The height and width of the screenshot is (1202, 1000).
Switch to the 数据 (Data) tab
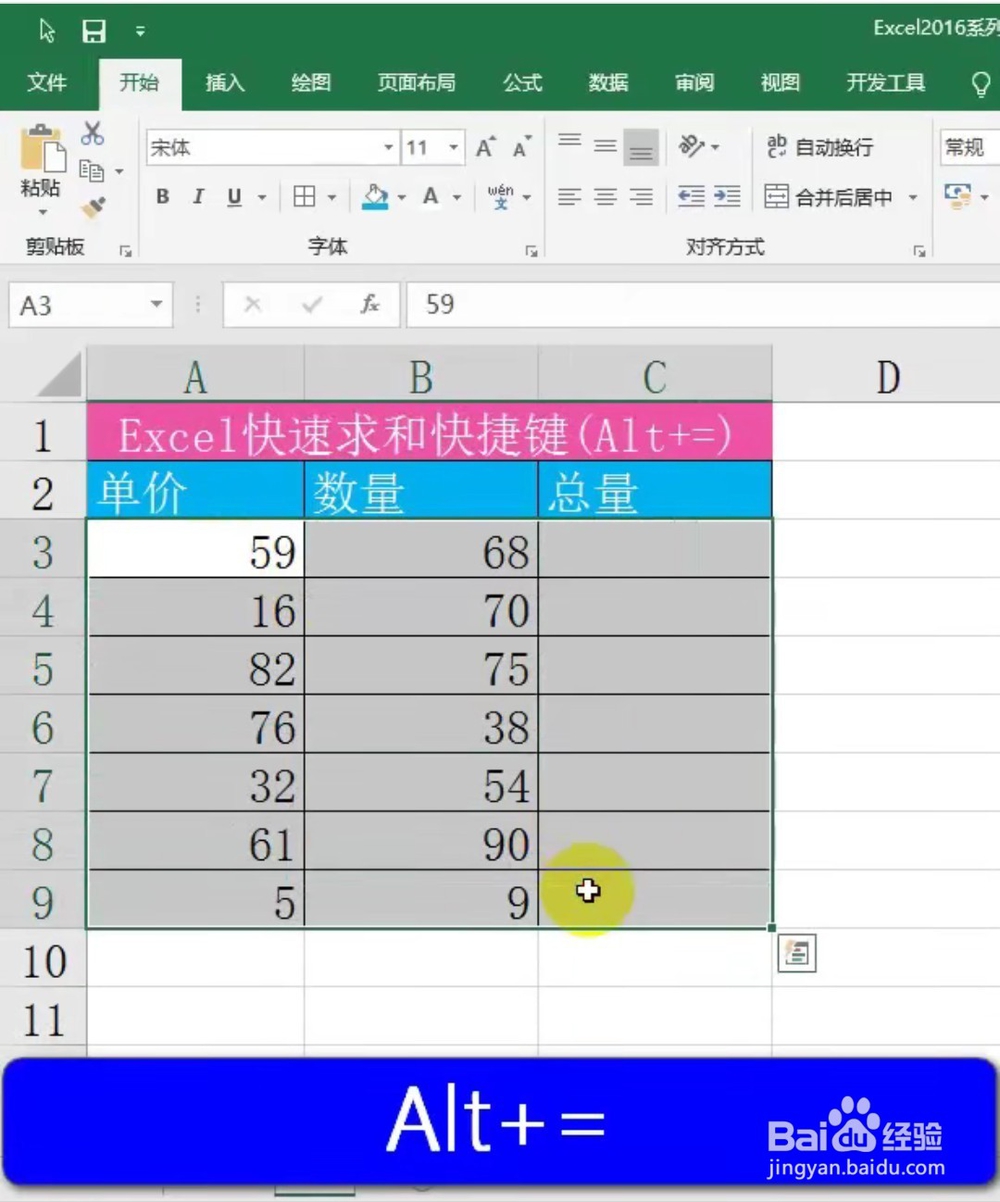[608, 83]
